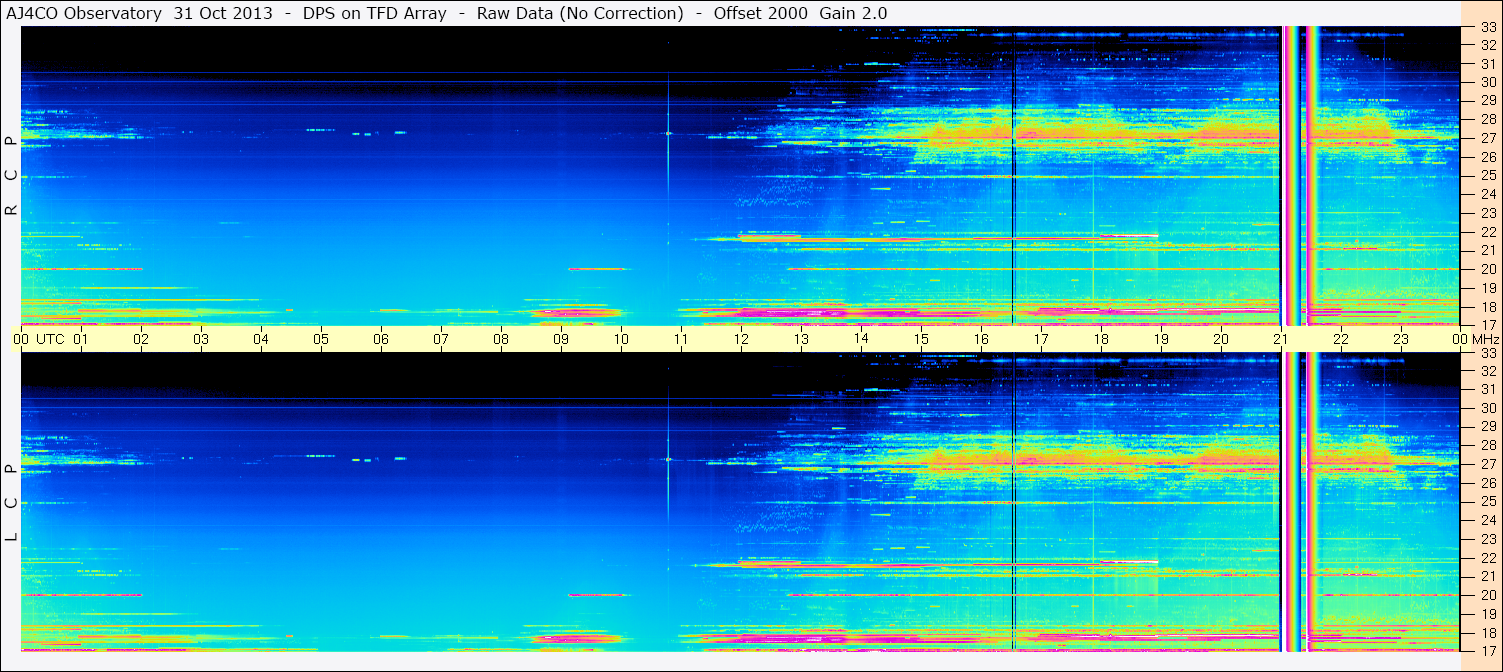Click the 12 hour marker
Viewport: 1503px width, 672px height.
coord(741,339)
